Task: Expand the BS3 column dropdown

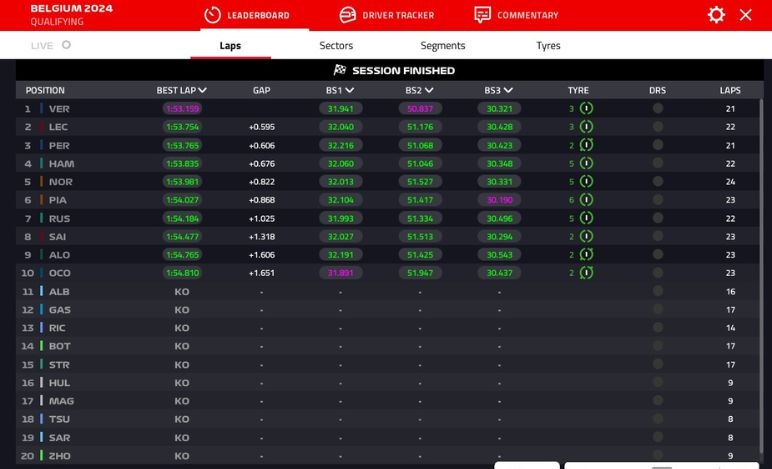Action: 508,91
